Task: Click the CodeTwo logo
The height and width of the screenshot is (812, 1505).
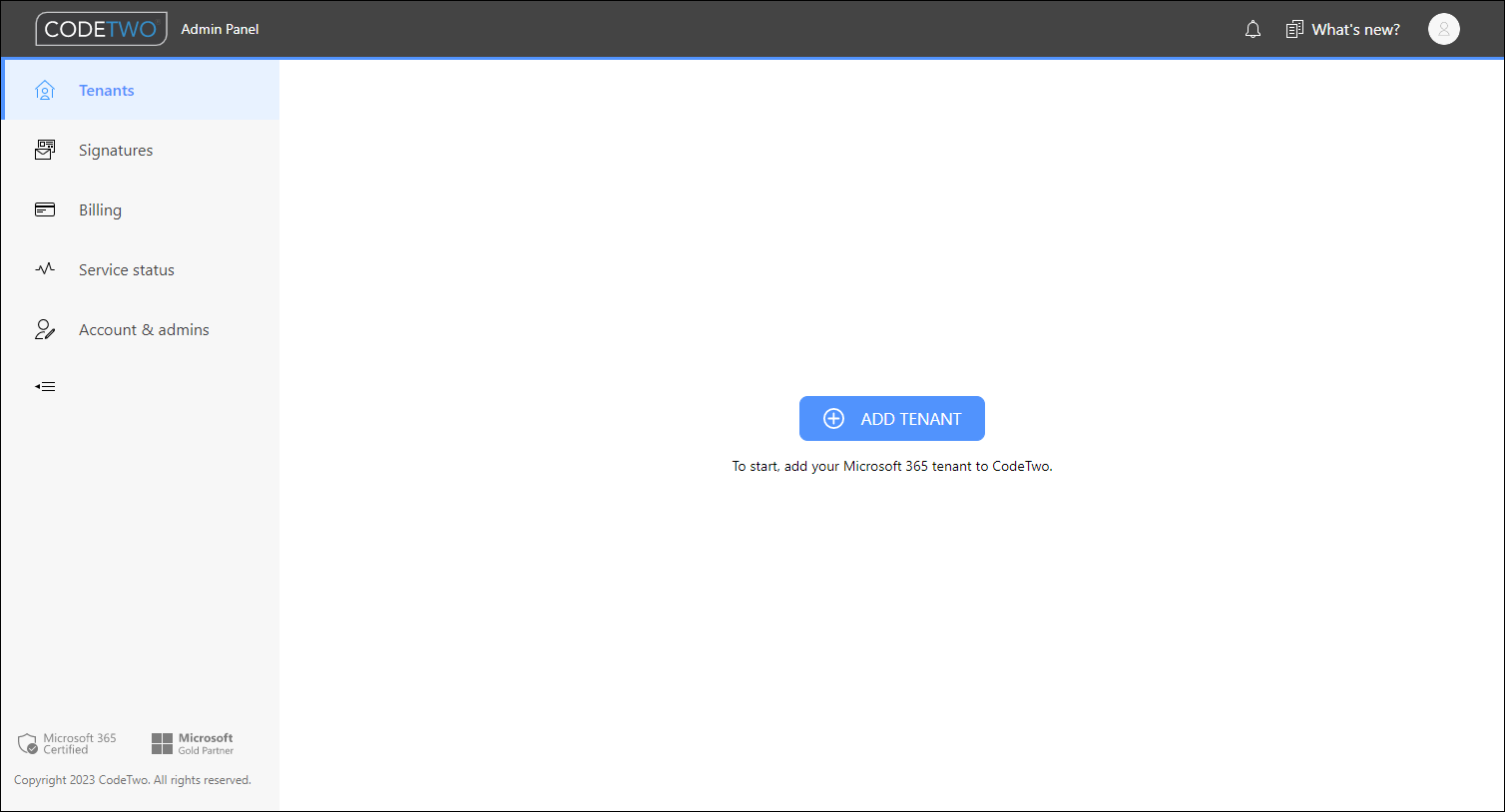Action: tap(101, 29)
